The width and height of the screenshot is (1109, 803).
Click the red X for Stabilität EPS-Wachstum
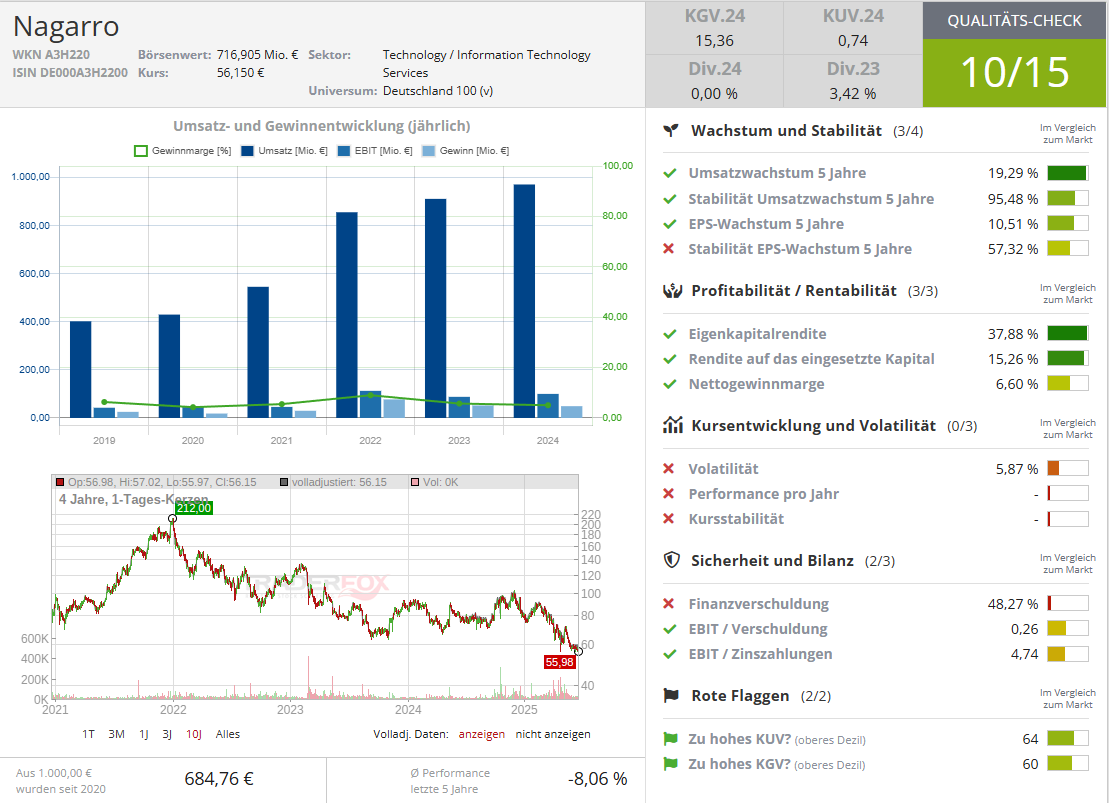[668, 249]
